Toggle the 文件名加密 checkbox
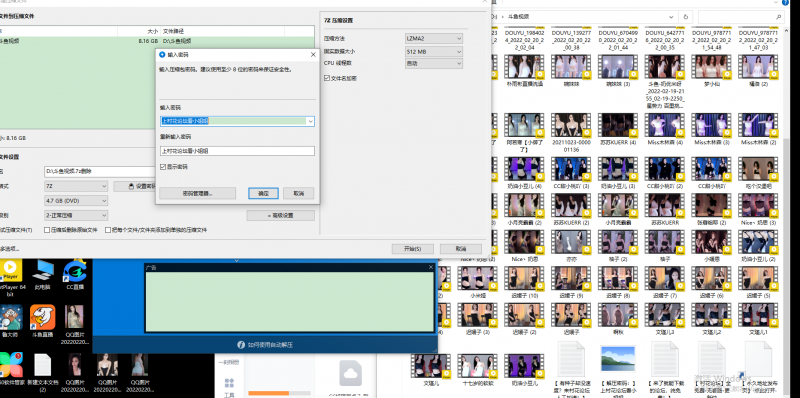 click(x=327, y=79)
